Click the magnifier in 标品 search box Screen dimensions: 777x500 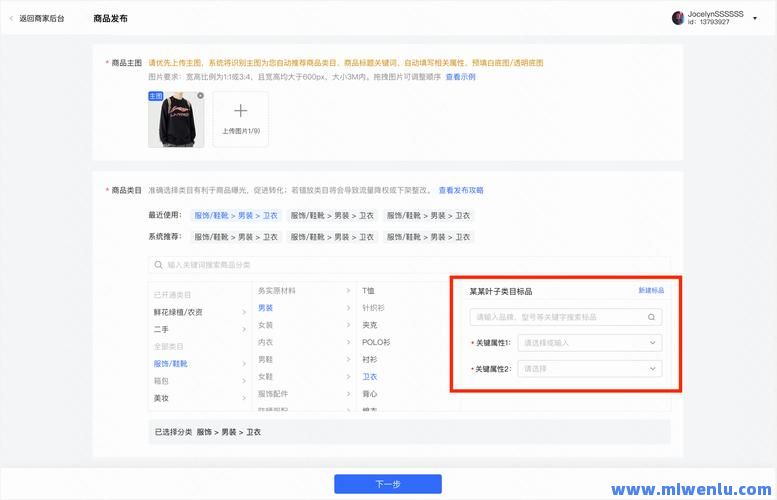[651, 317]
